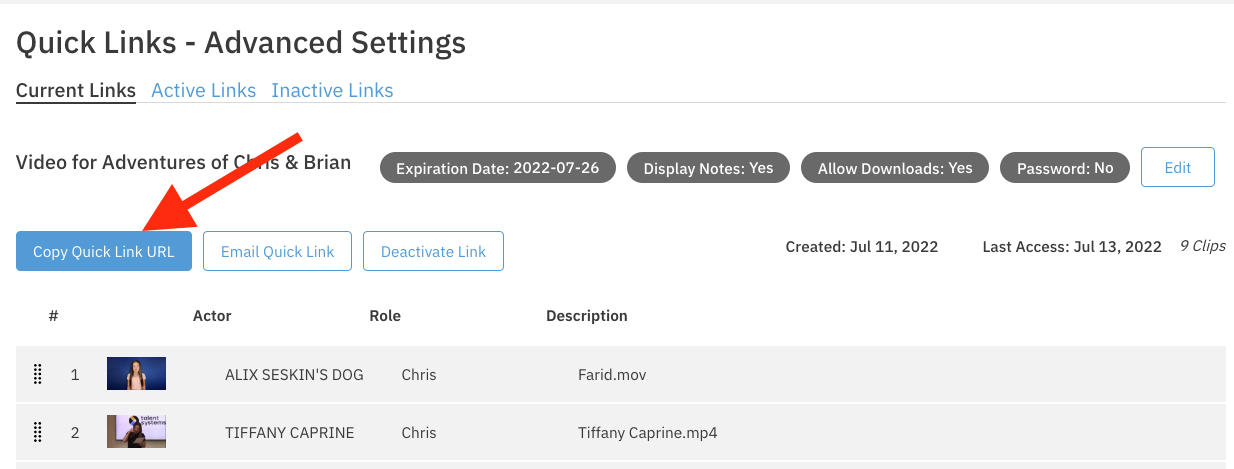The image size is (1234, 469).
Task: Click the Expiration Date 2022-07-26 badge
Action: coord(497,168)
